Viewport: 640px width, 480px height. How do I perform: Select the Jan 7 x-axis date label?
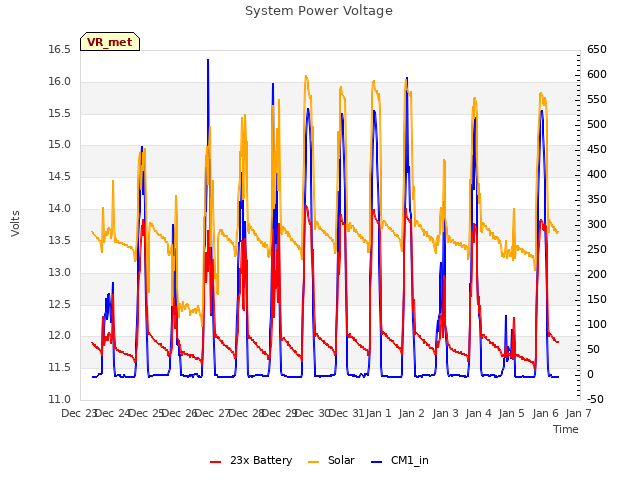(578, 413)
